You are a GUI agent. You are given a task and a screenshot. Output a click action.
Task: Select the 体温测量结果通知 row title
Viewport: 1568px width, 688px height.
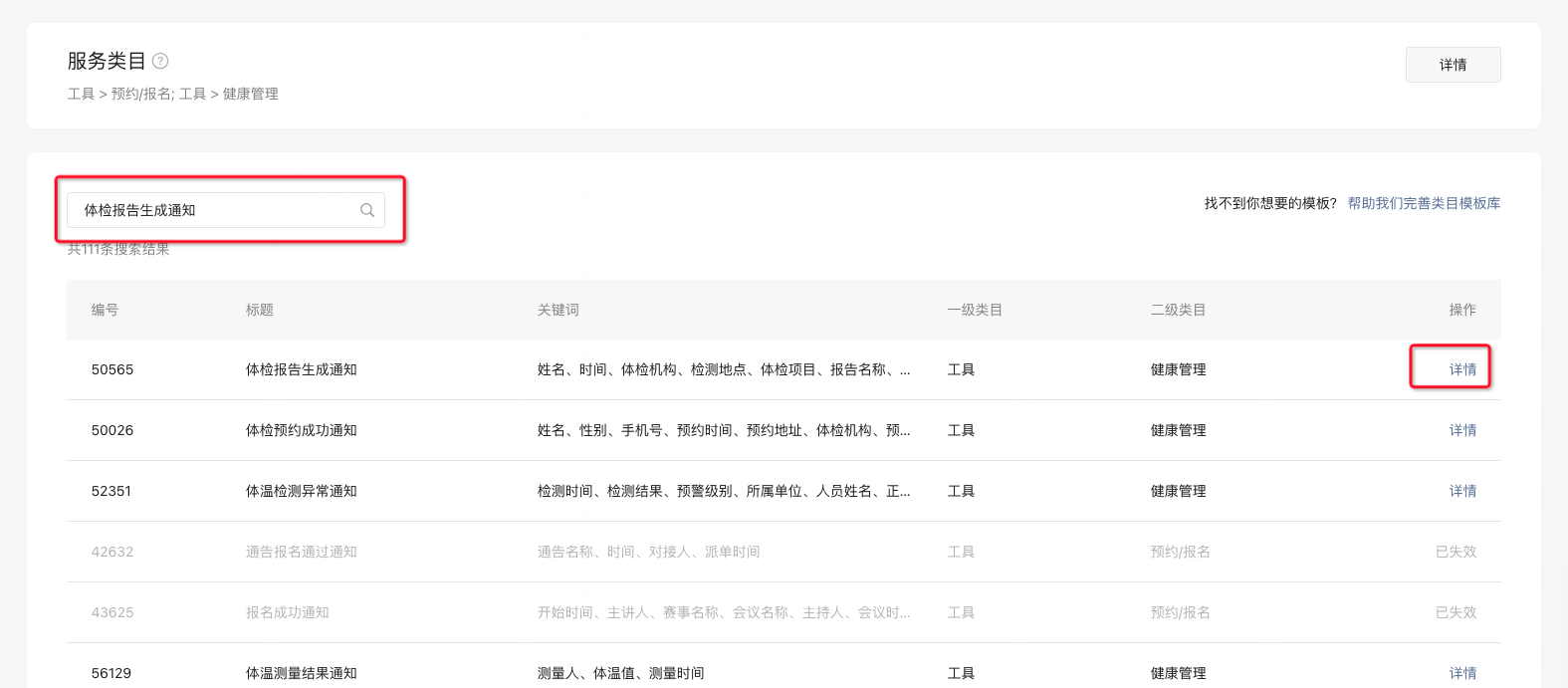point(302,673)
